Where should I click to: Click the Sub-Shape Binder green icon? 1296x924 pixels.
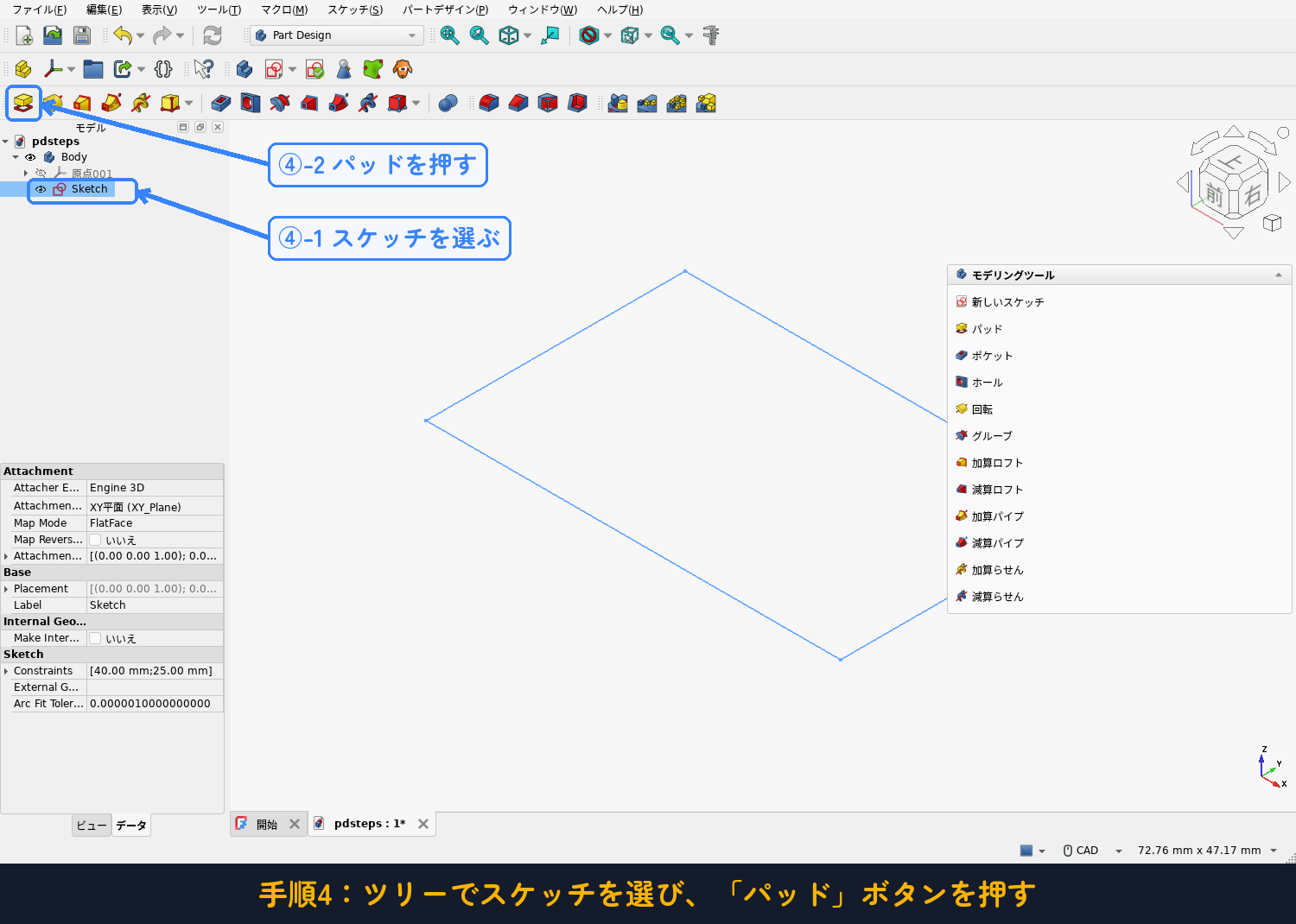pyautogui.click(x=373, y=69)
